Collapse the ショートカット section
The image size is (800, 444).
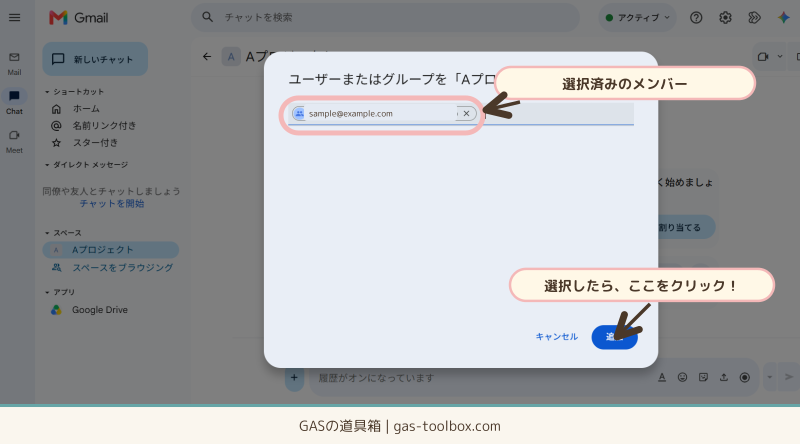47,92
